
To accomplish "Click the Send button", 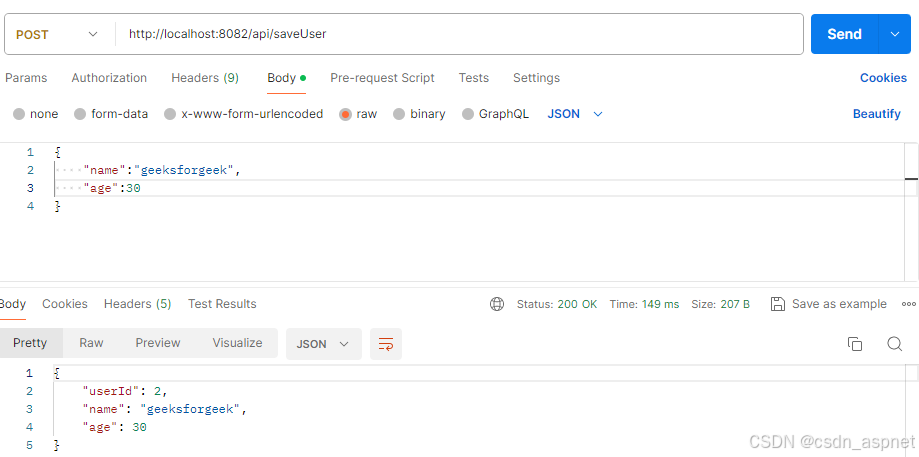I will (845, 34).
